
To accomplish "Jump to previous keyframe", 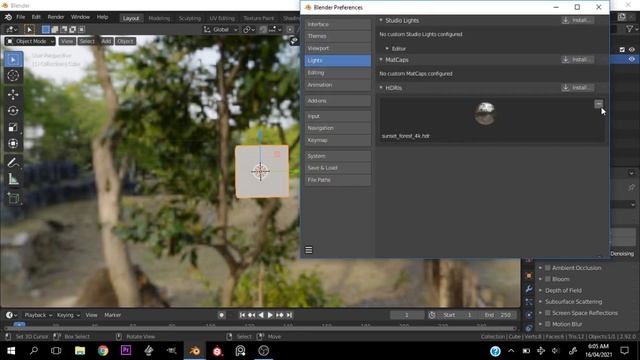I will [x=251, y=315].
